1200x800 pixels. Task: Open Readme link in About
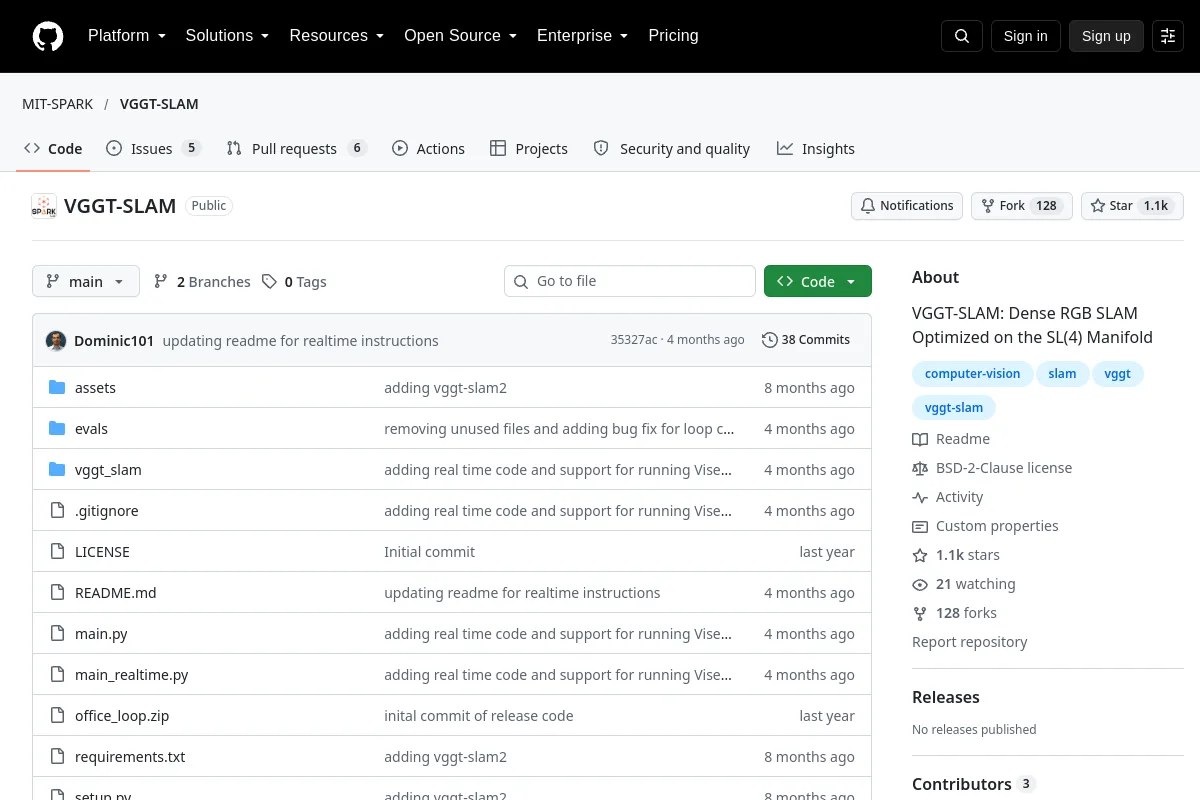tap(951, 439)
